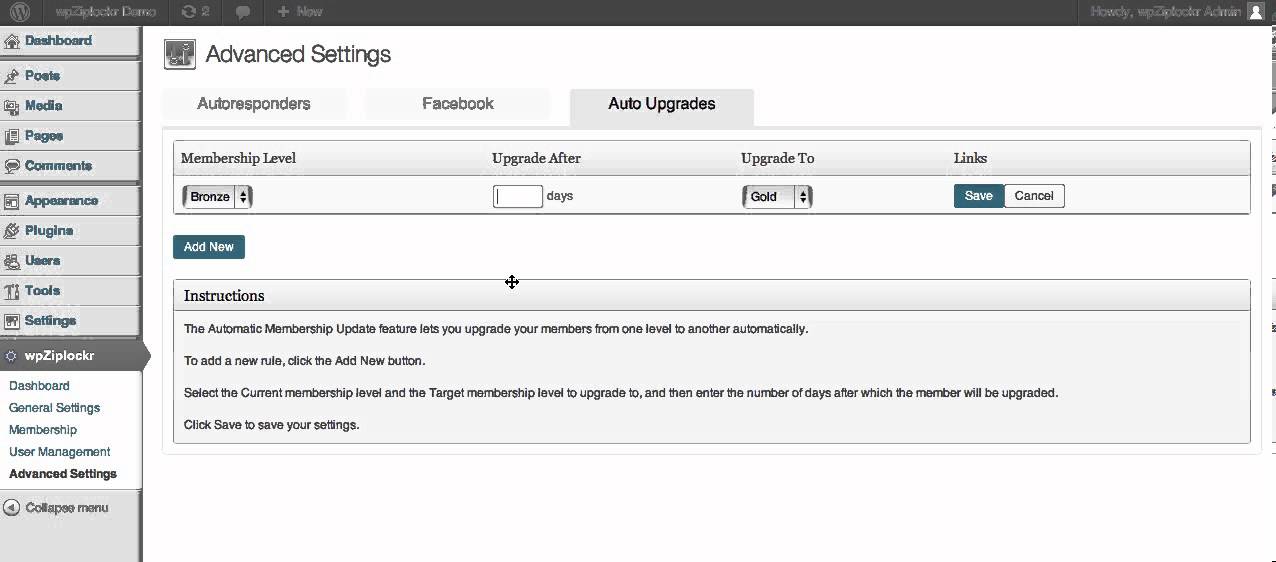The image size is (1276, 562).
Task: Click the WordPress logo icon
Action: pyautogui.click(x=20, y=11)
